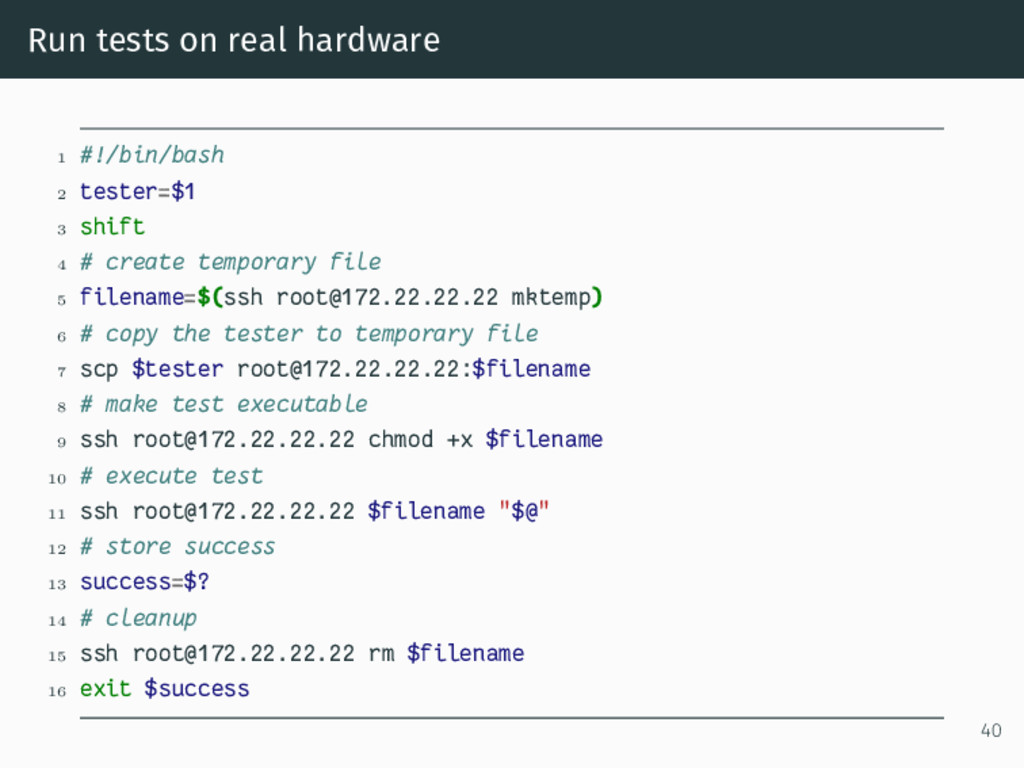Click the slide title 'Run tests on real hardware'
The height and width of the screenshot is (768, 1024).
[234, 40]
